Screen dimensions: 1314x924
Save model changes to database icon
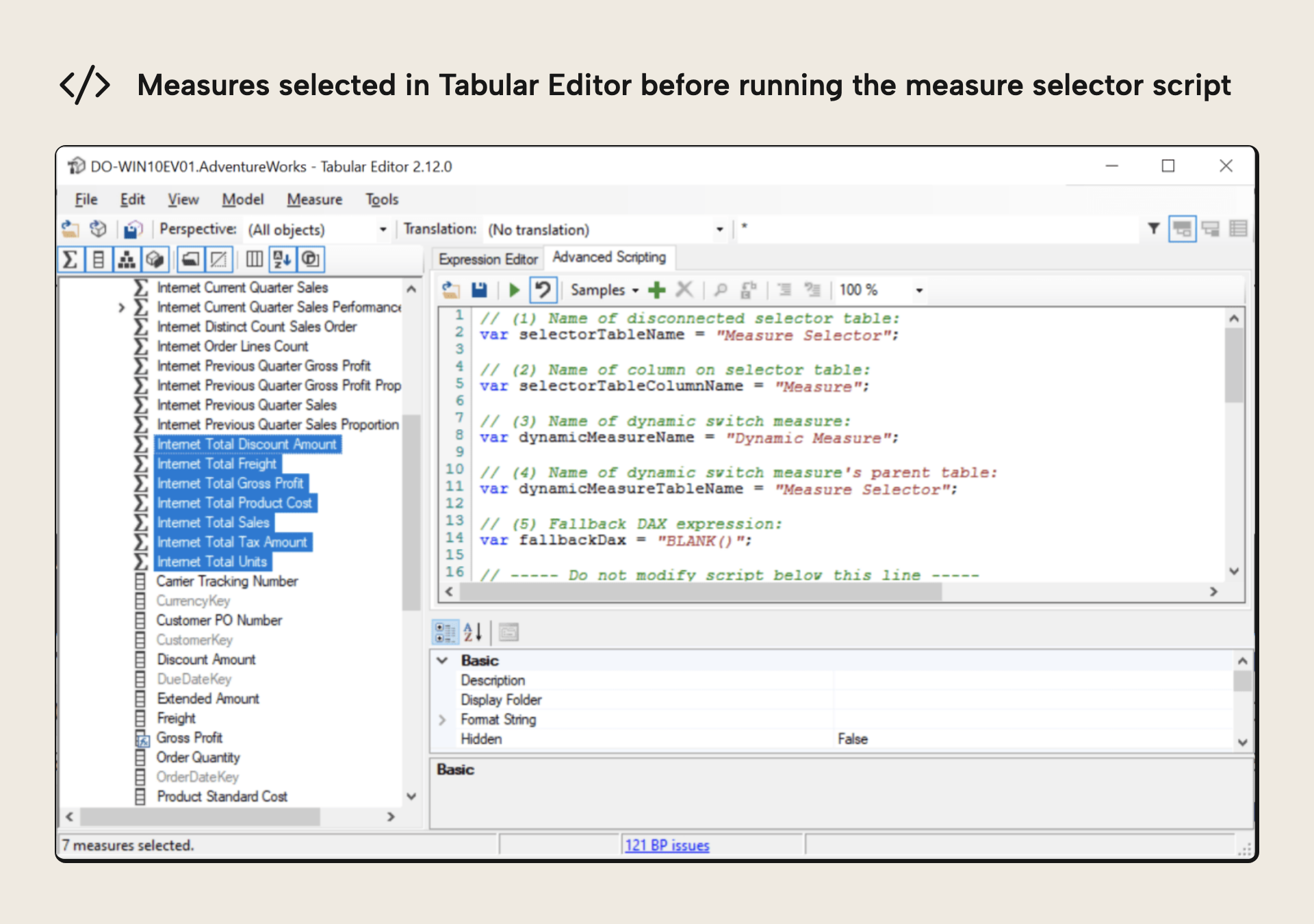point(133,229)
